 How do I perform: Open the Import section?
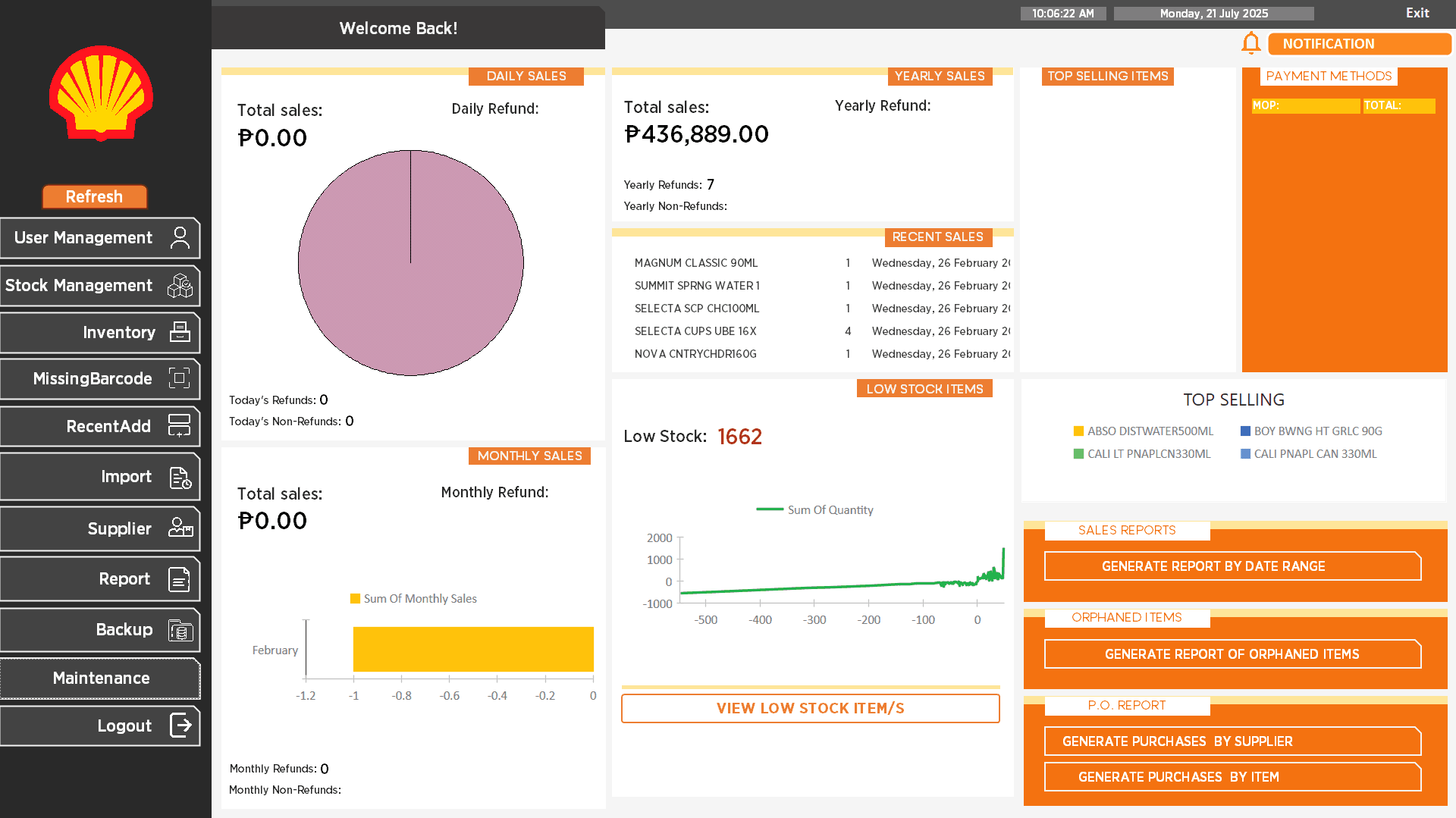(x=100, y=477)
